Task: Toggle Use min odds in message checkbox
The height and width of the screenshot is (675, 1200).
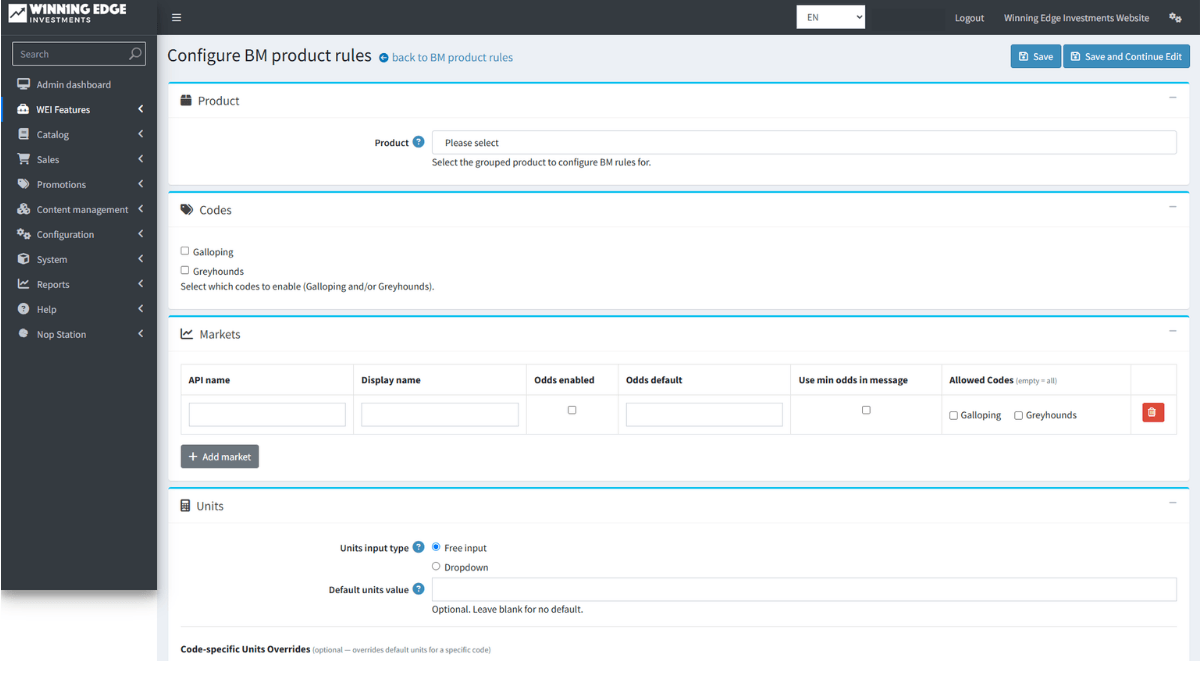Action: (x=866, y=410)
